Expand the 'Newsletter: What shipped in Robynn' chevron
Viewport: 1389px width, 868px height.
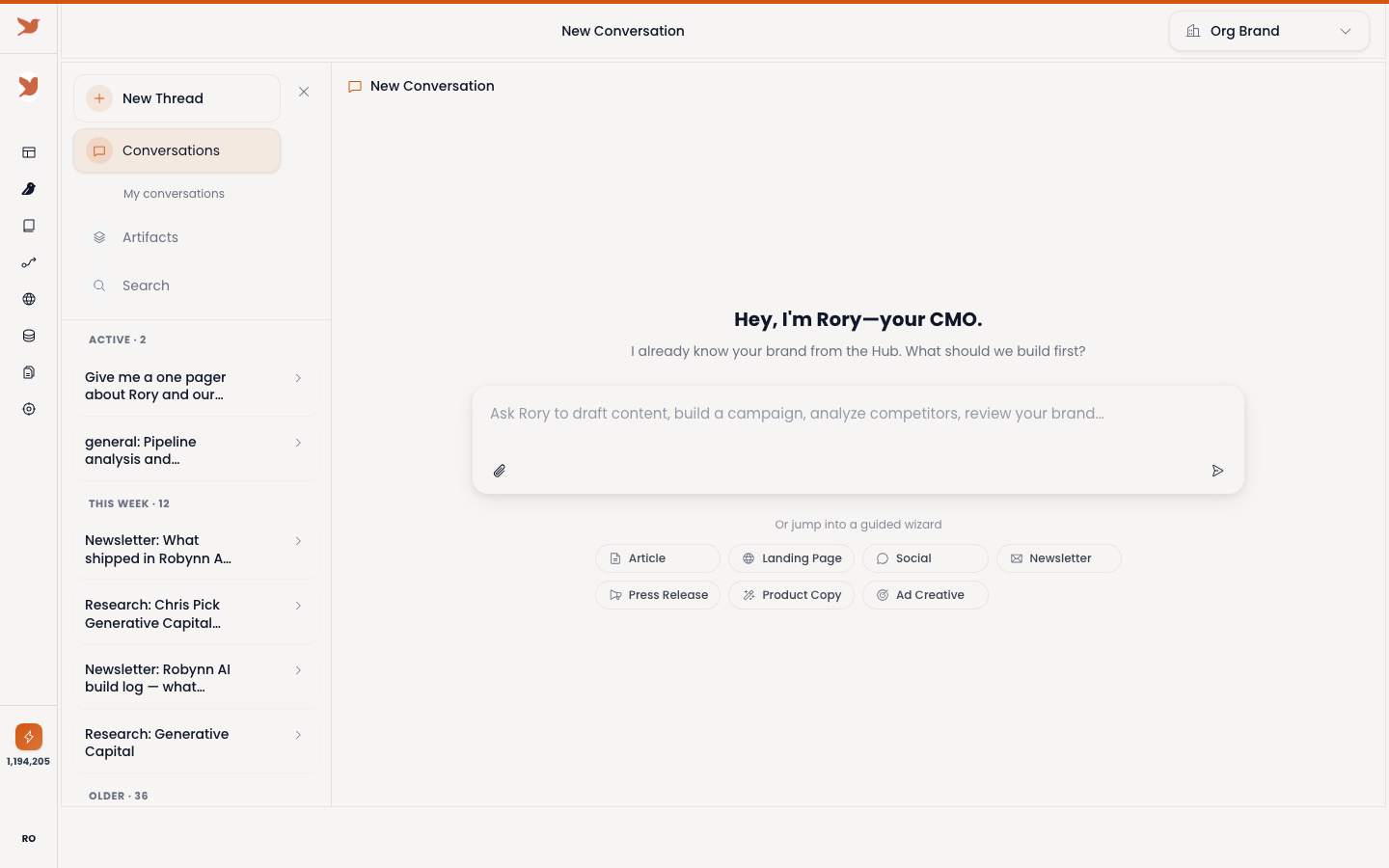298,541
